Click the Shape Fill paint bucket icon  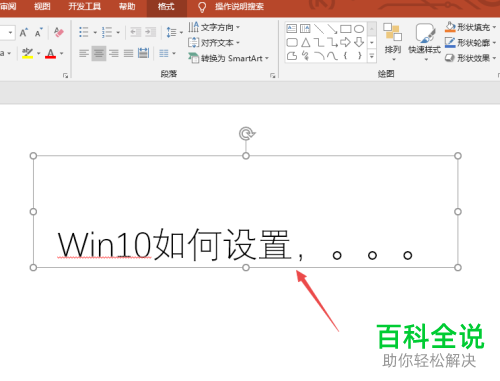coord(450,27)
